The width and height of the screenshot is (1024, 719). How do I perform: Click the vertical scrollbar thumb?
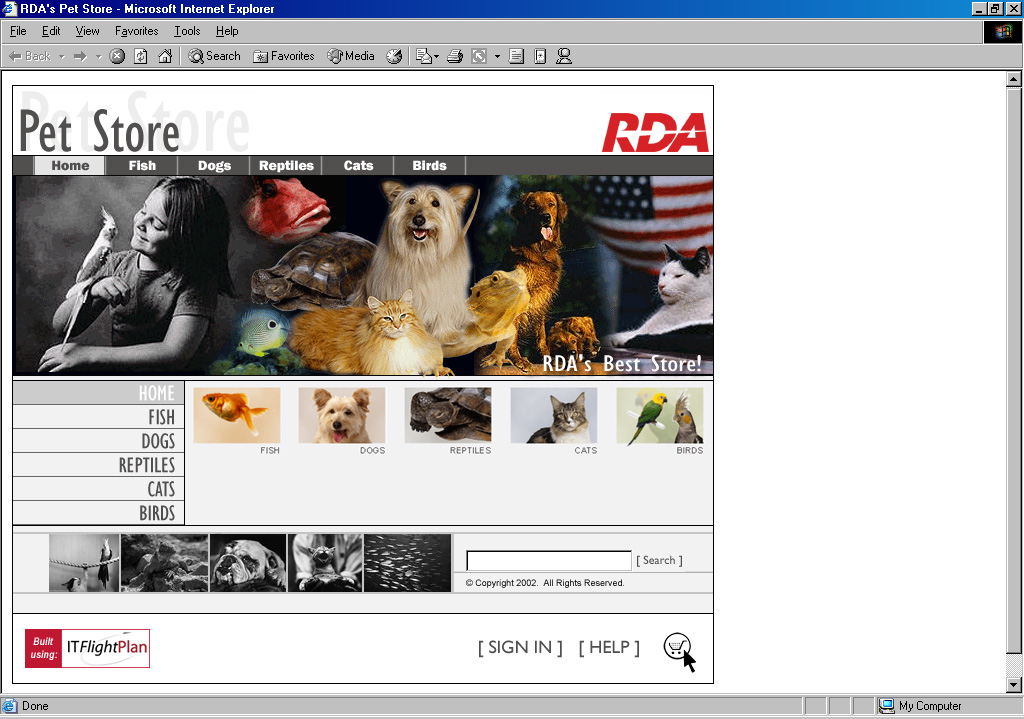click(x=1014, y=370)
